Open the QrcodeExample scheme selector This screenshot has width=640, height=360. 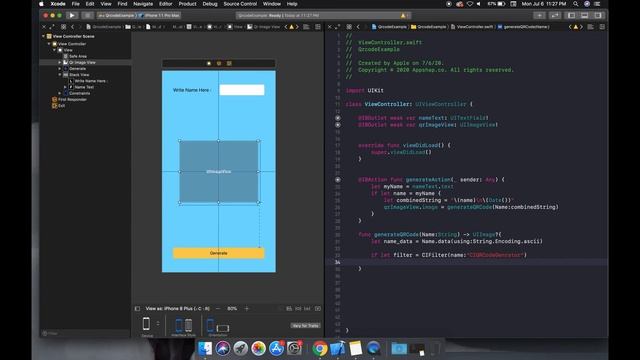point(116,16)
